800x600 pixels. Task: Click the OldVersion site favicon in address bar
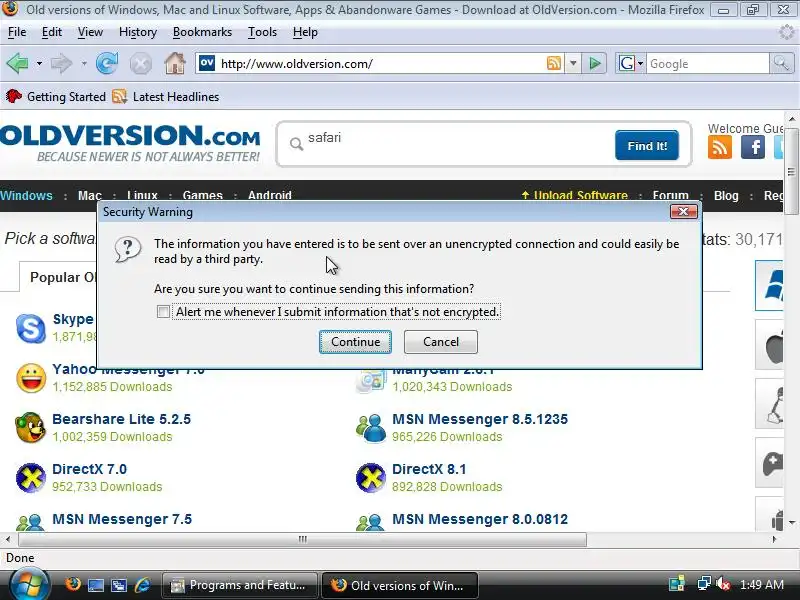(x=207, y=63)
